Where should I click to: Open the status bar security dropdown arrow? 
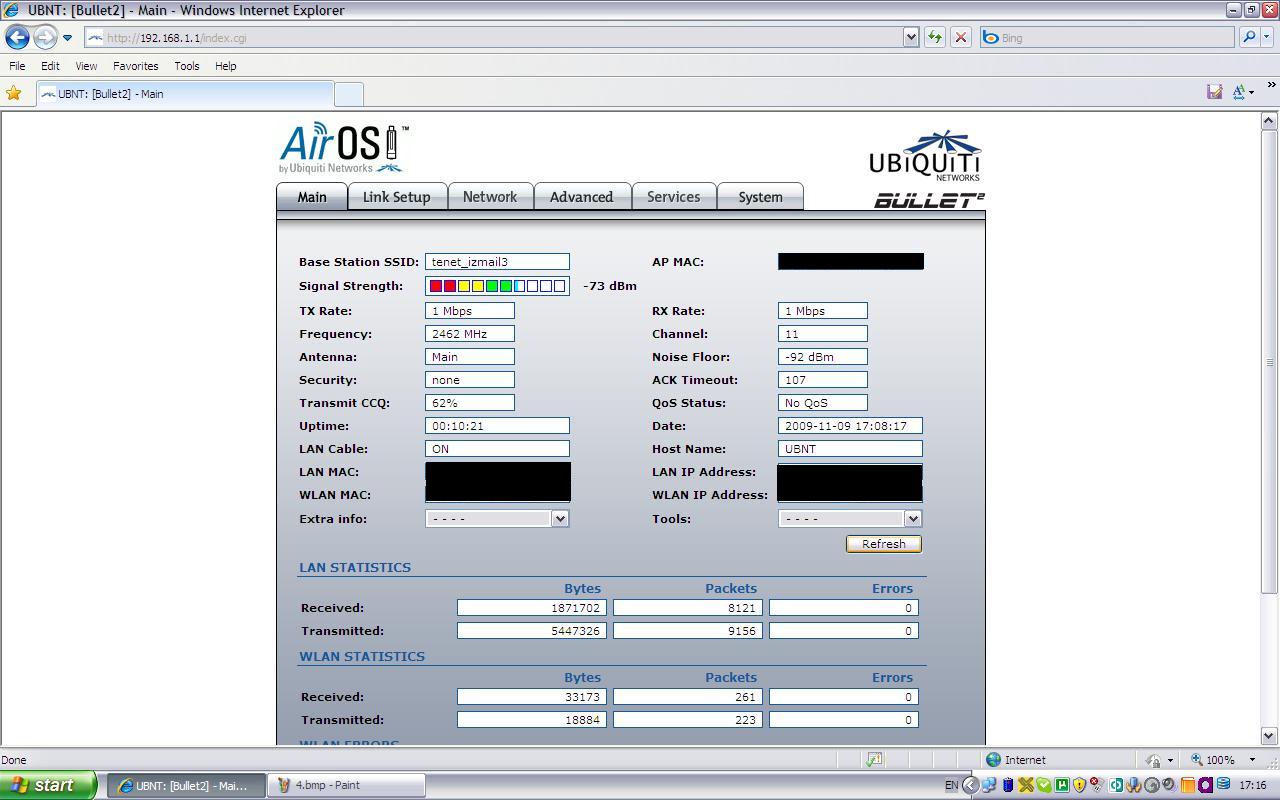point(1169,760)
